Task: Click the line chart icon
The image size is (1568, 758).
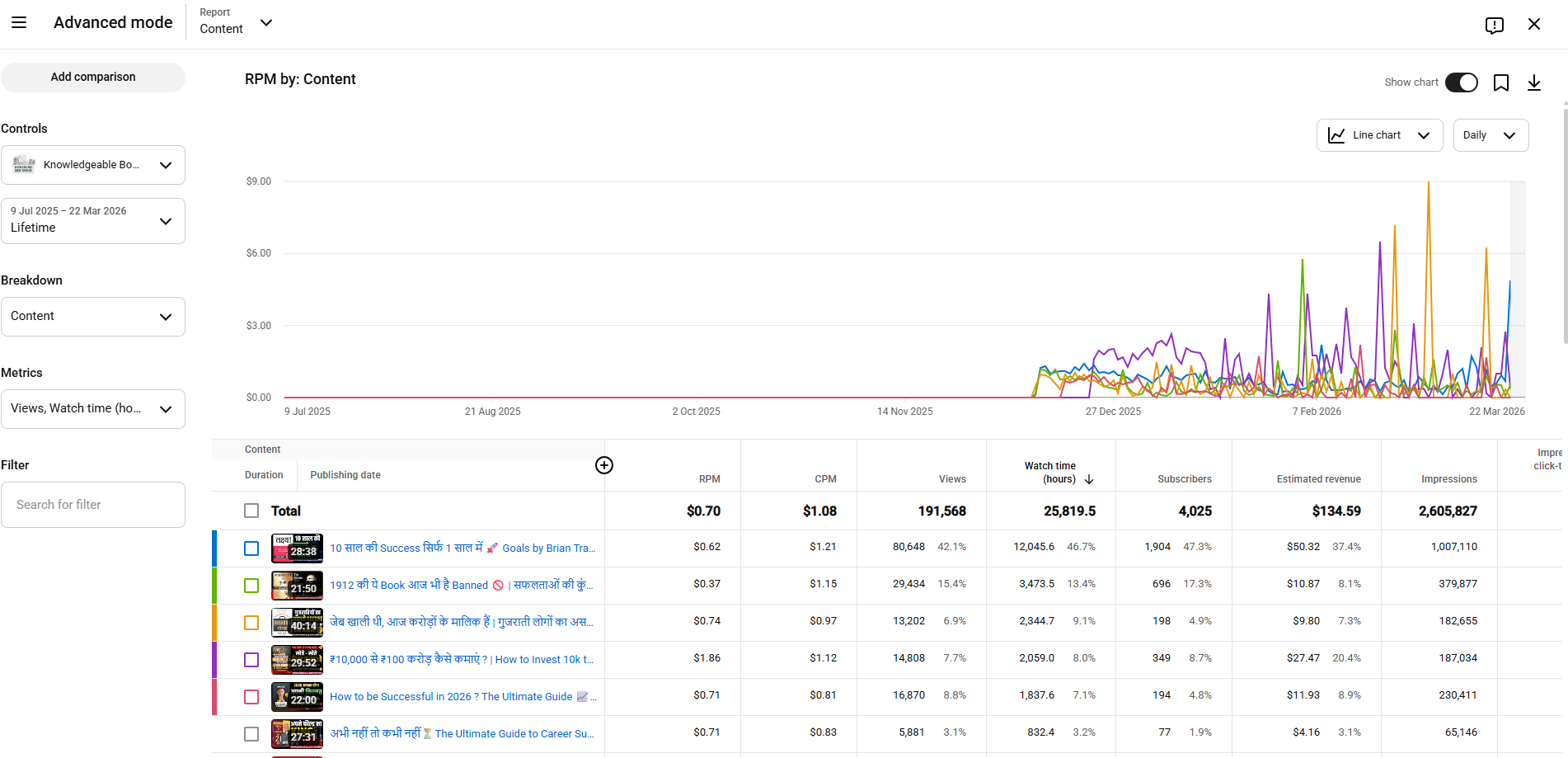Action: point(1336,135)
